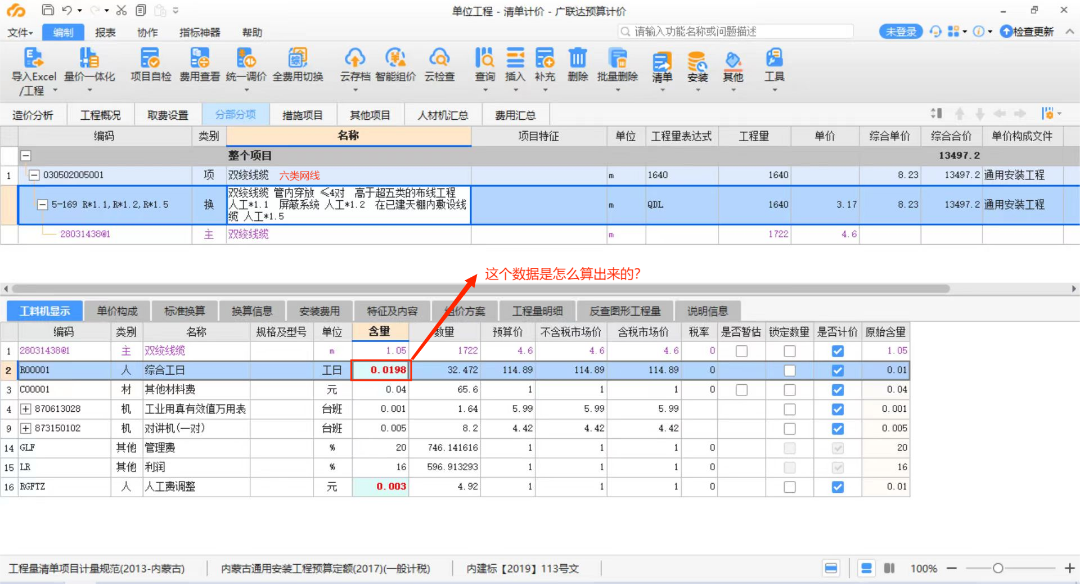The width and height of the screenshot is (1080, 584).
Task: Click the 检查更新 update button
Action: [1026, 32]
